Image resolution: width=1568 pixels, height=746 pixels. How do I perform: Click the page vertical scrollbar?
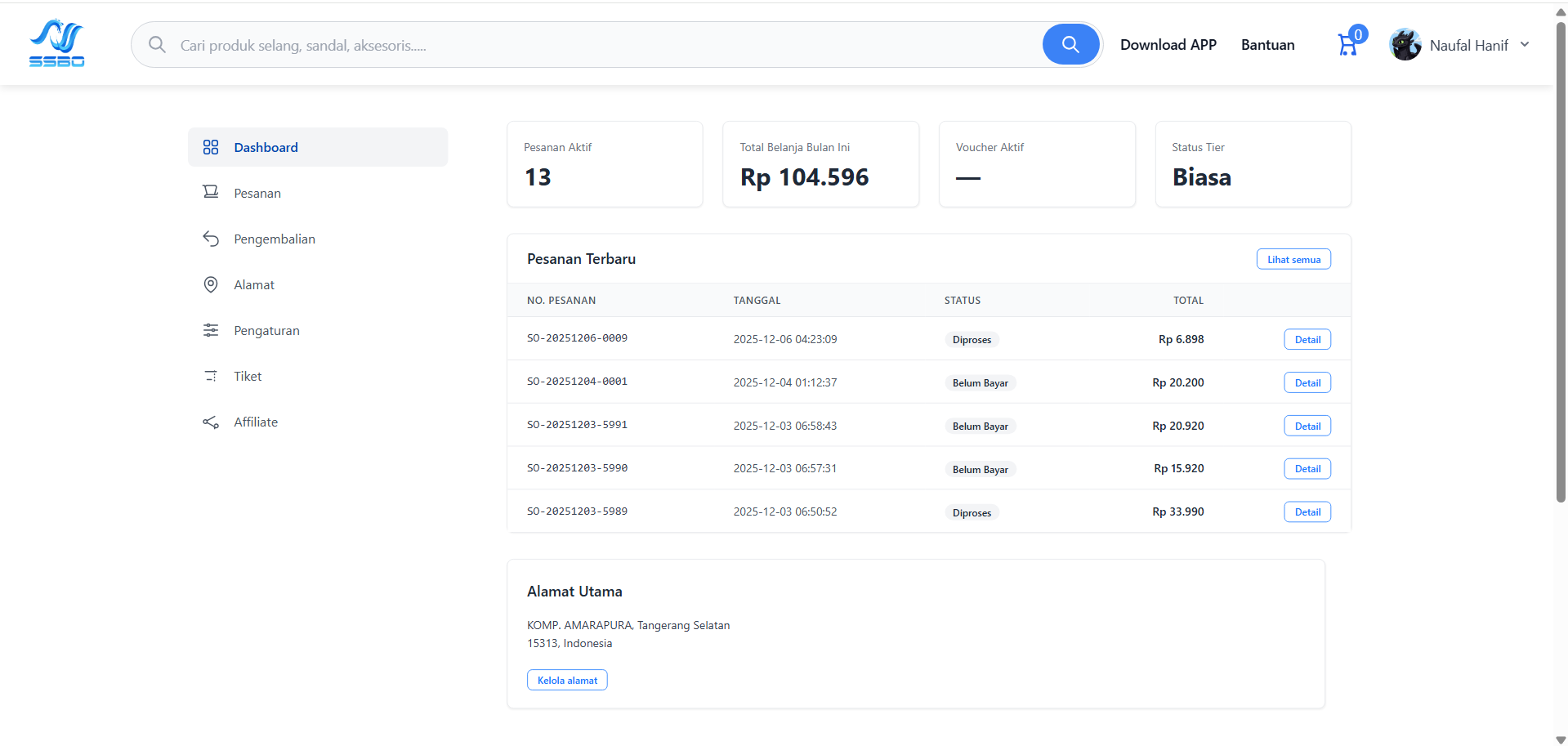pyautogui.click(x=1561, y=261)
